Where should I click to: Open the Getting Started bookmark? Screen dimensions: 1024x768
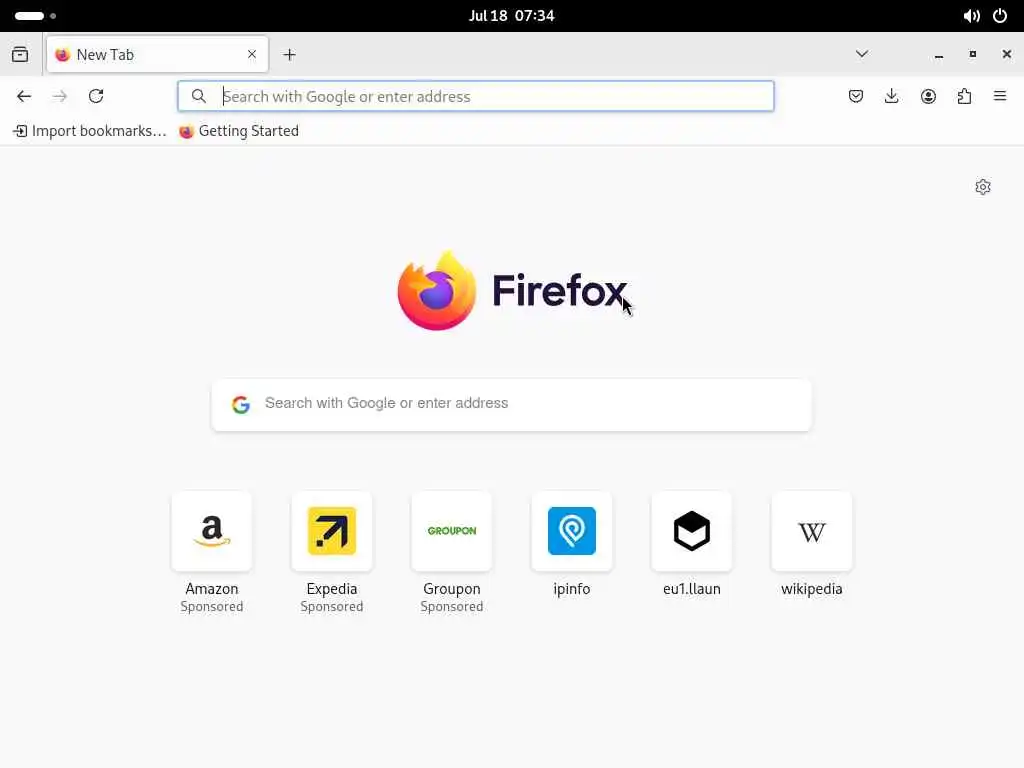(x=239, y=131)
